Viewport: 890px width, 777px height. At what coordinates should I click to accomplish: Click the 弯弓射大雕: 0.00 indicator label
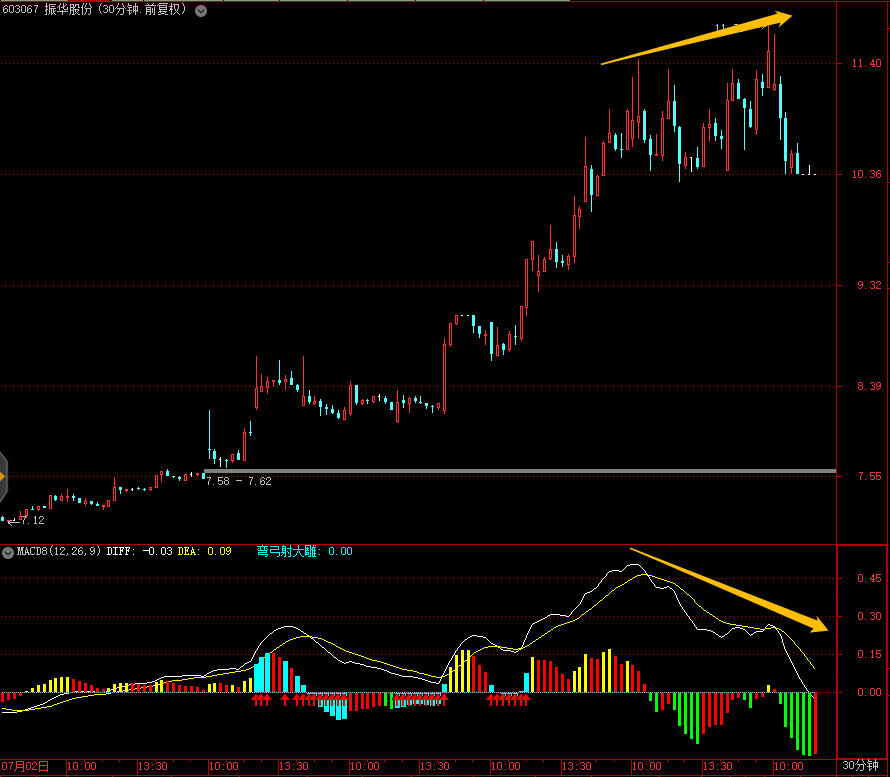305,551
